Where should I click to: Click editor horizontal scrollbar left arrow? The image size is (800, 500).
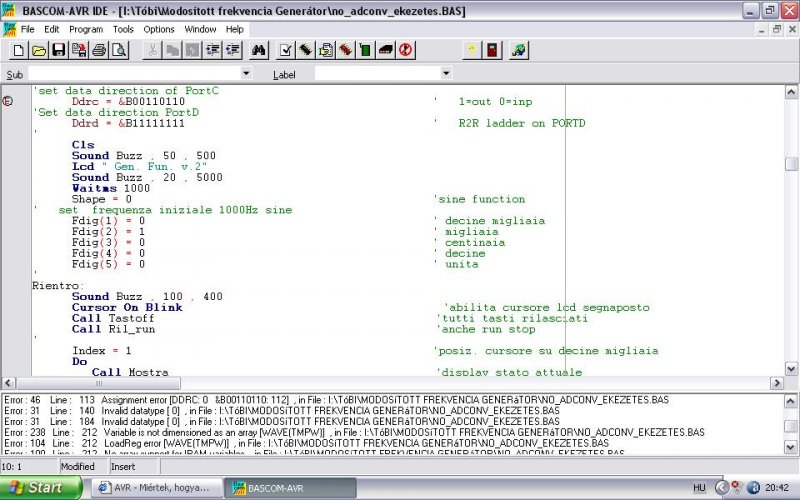(x=8, y=383)
